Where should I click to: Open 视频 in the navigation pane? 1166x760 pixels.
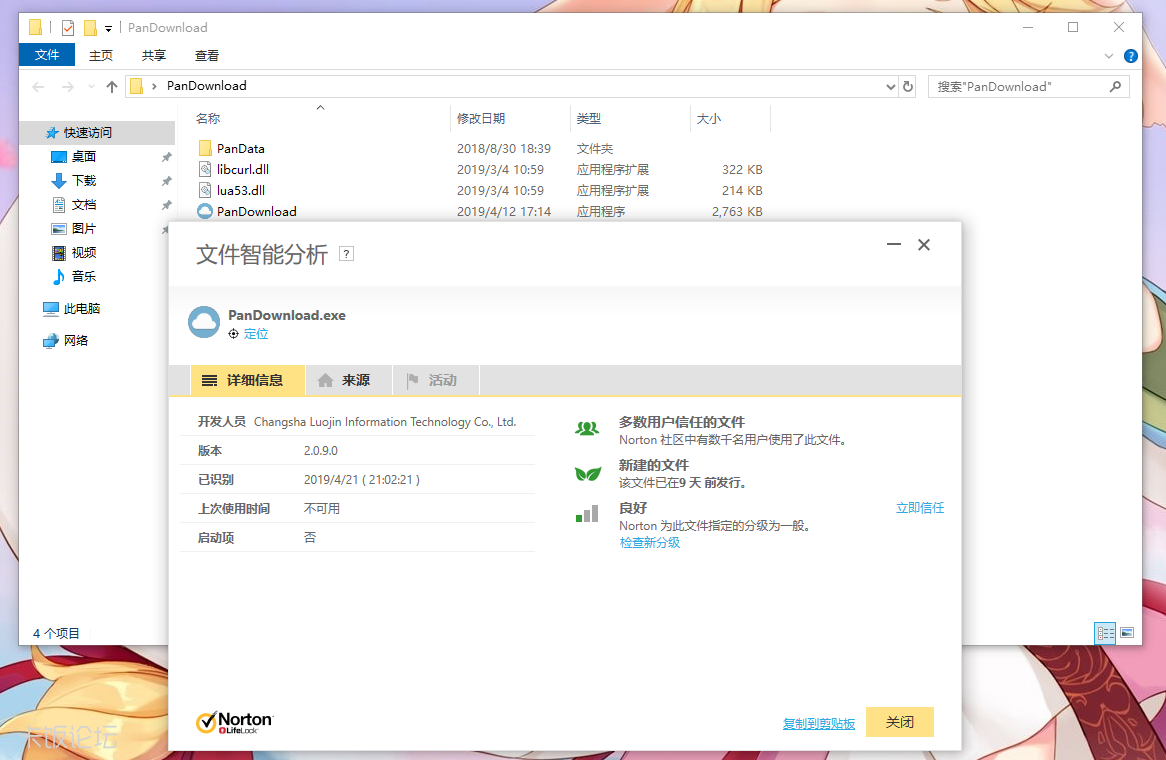pyautogui.click(x=83, y=253)
